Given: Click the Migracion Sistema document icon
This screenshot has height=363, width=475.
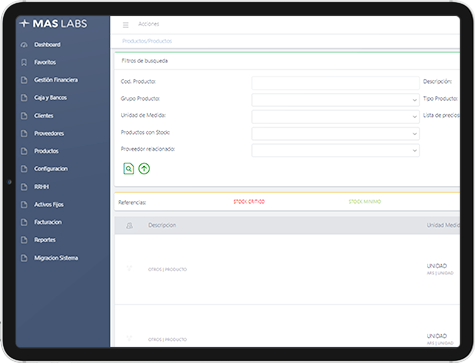Looking at the screenshot, I should [24, 258].
